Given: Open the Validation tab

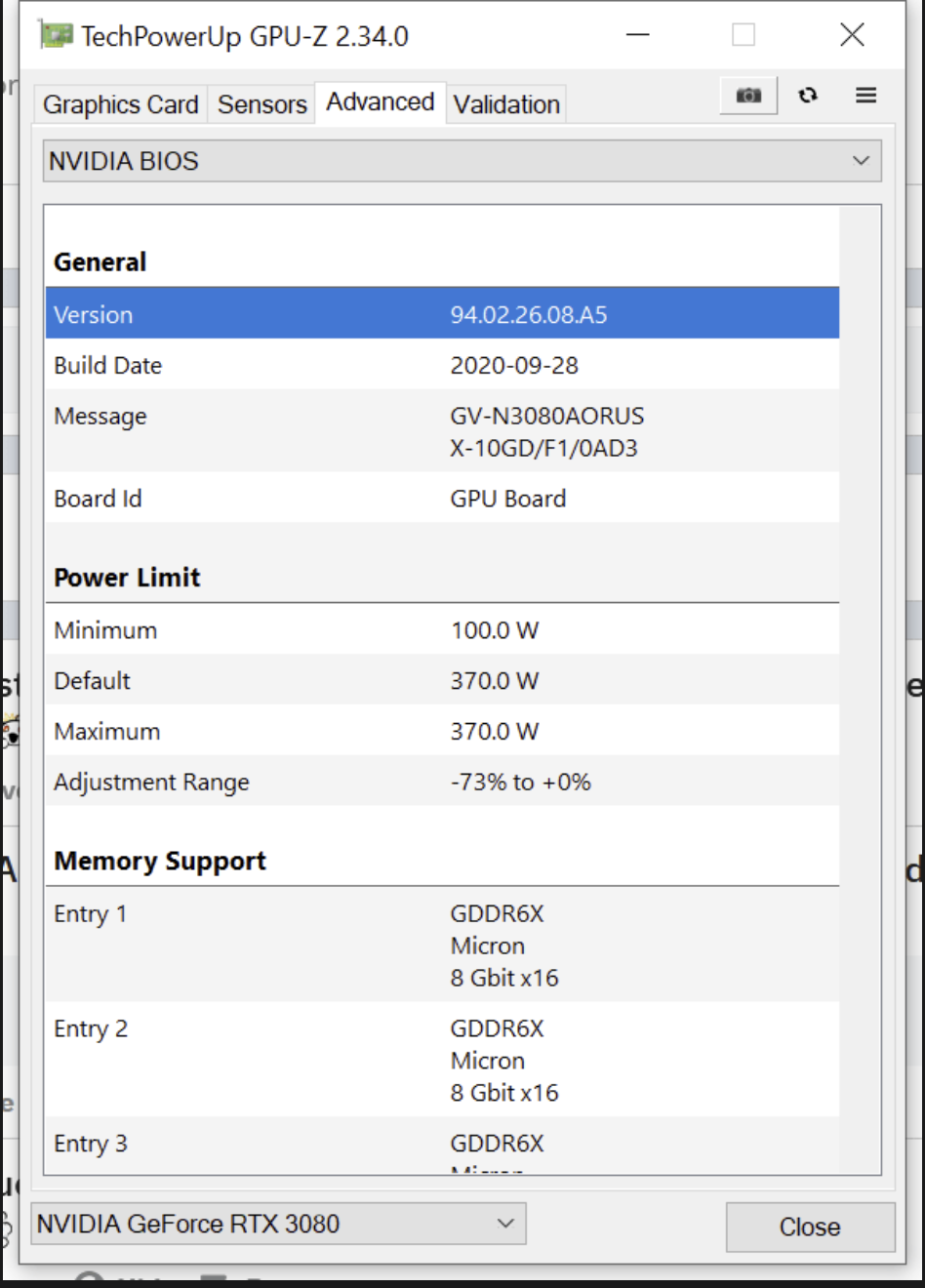Looking at the screenshot, I should click(x=505, y=103).
